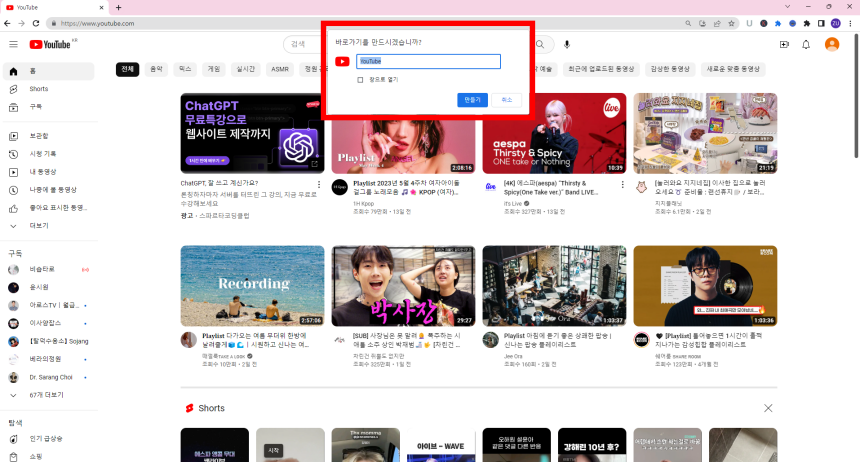The height and width of the screenshot is (462, 860).
Task: Open the tab search dropdown arrow
Action: point(787,7)
